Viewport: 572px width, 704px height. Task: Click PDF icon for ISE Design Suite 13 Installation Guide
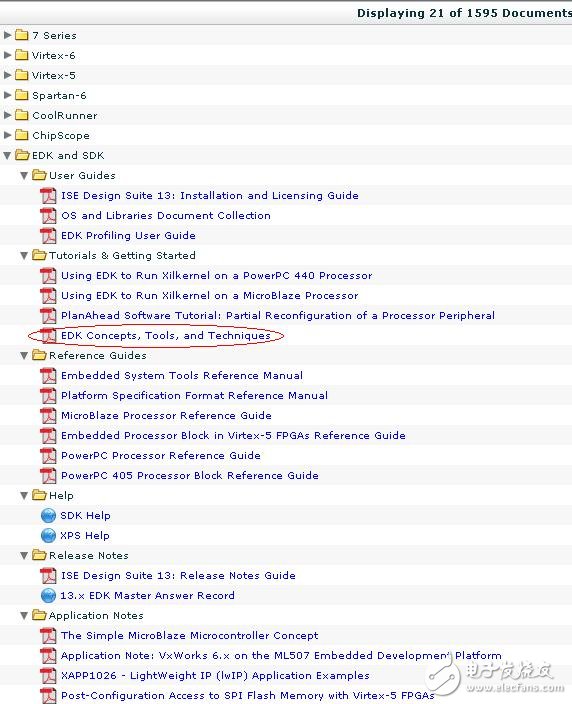pyautogui.click(x=48, y=196)
